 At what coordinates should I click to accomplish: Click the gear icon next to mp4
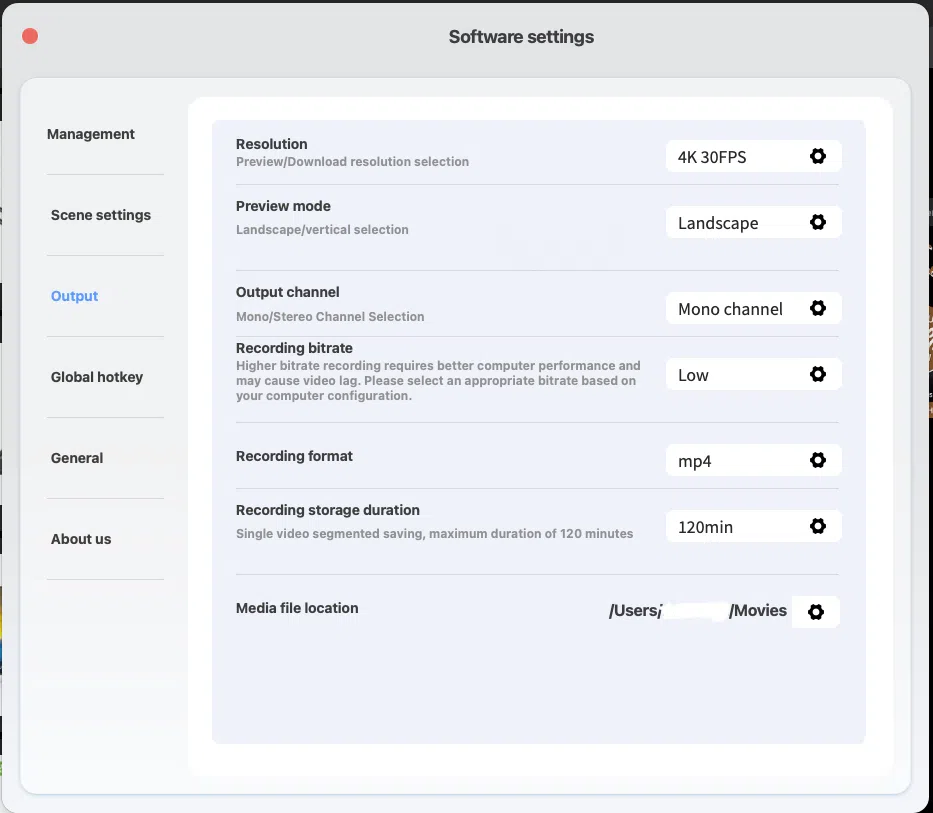(x=817, y=460)
